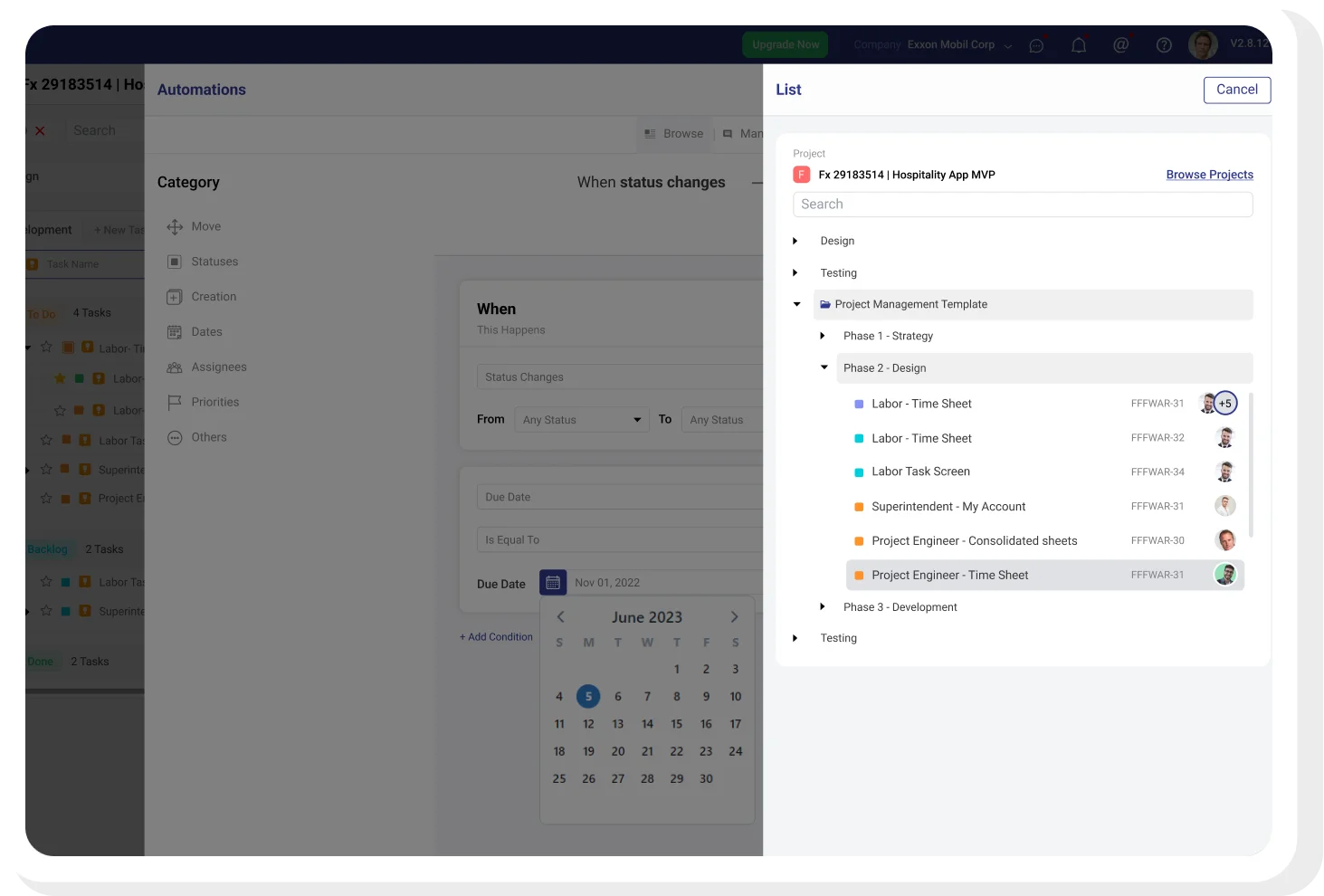
Task: Click inside the List panel Search field
Action: click(x=1023, y=205)
